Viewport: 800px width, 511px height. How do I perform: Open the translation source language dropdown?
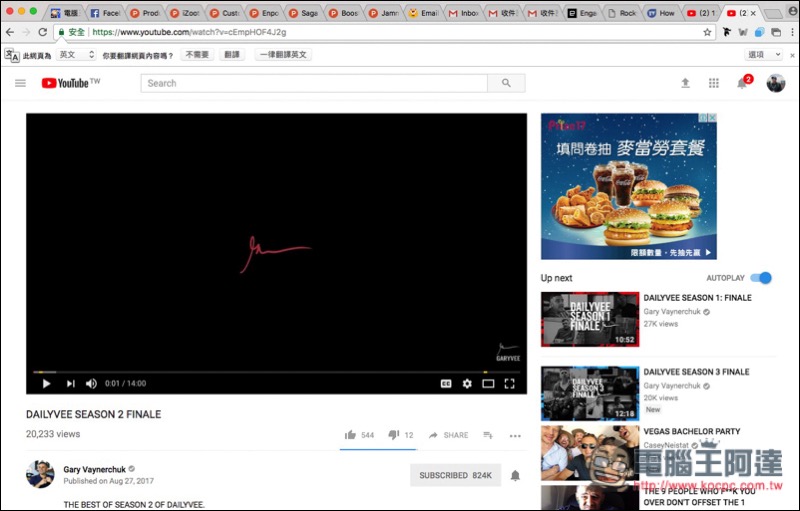pyautogui.click(x=76, y=55)
